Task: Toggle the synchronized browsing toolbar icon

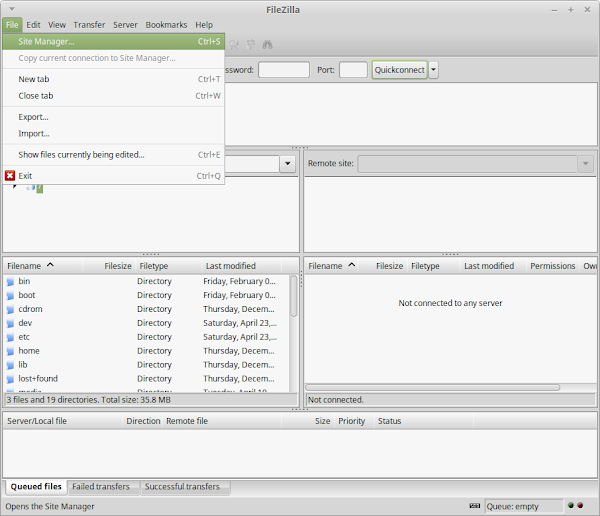Action: (x=251, y=45)
